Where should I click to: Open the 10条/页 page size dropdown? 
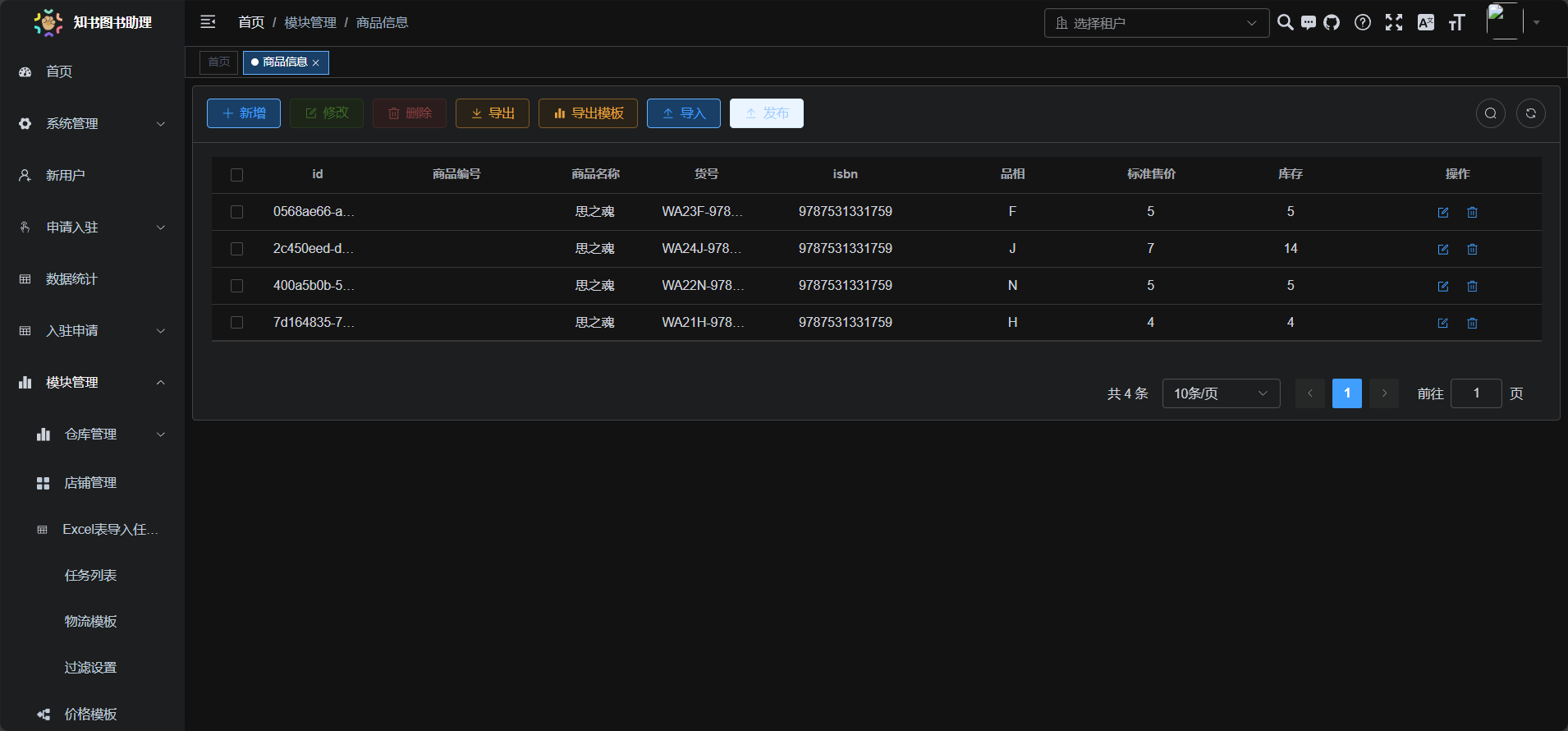[1221, 393]
